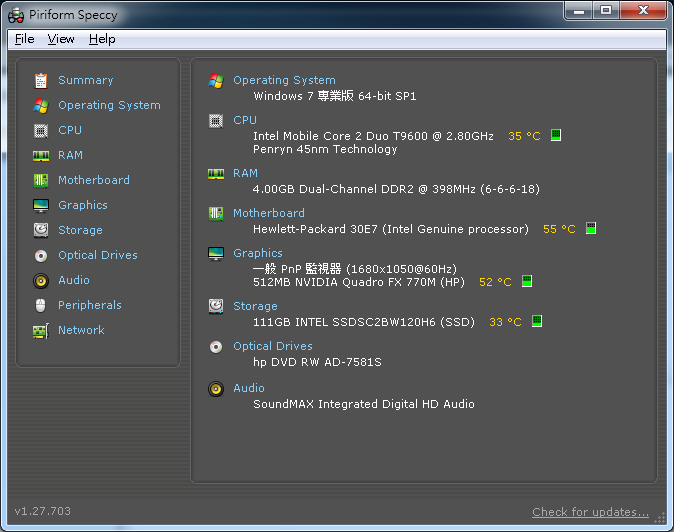Image resolution: width=674 pixels, height=532 pixels.
Task: Open the View menu
Action: click(61, 39)
